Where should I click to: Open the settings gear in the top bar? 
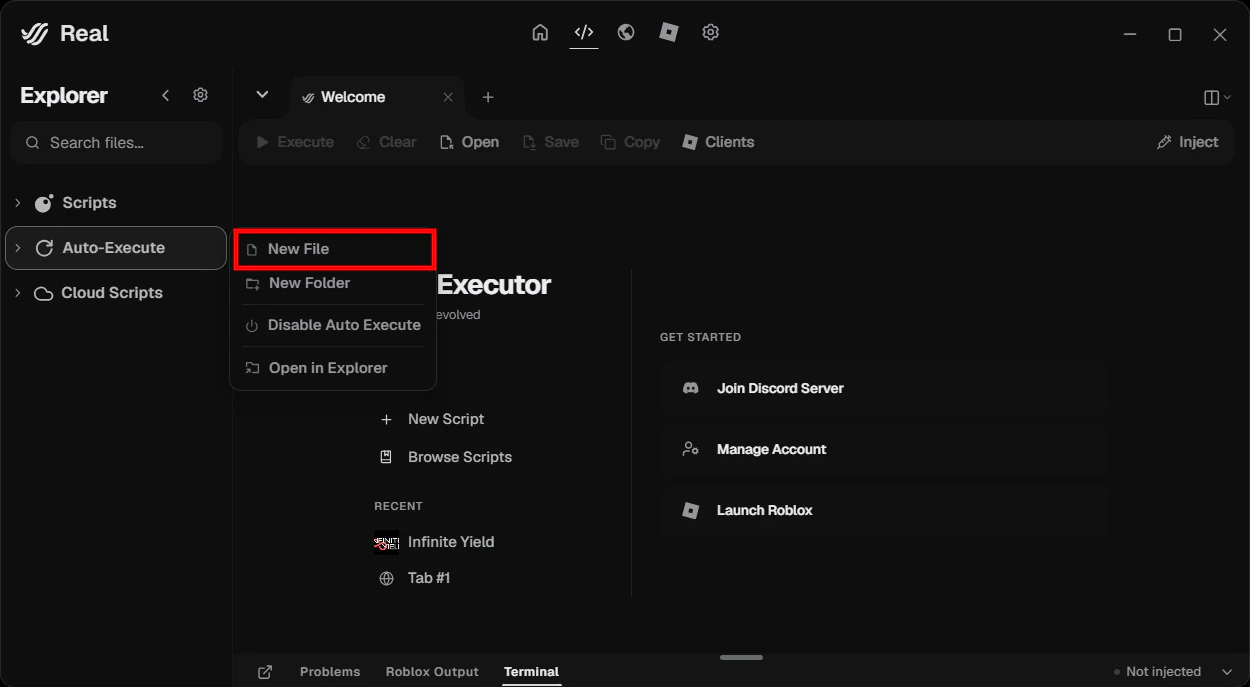711,32
